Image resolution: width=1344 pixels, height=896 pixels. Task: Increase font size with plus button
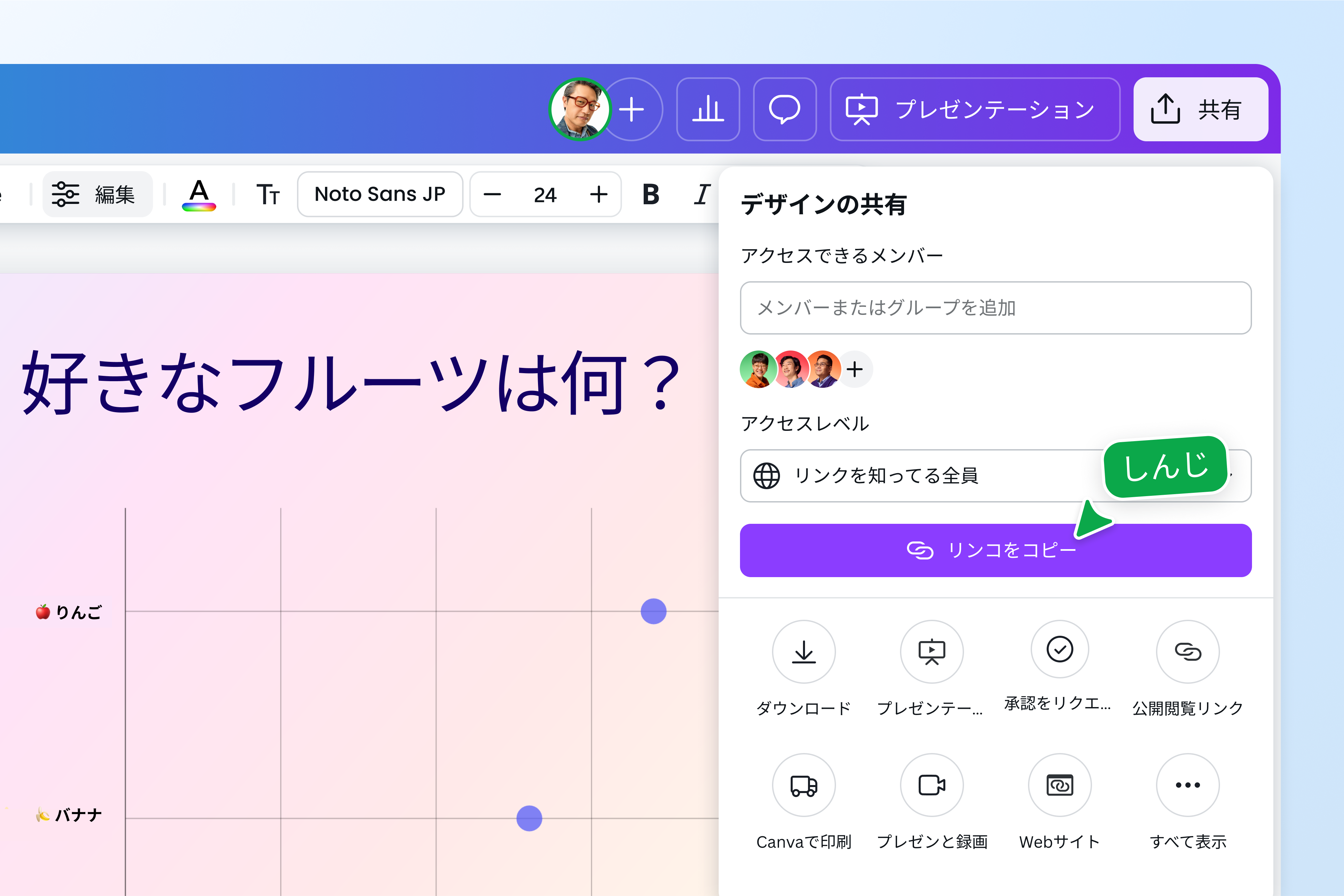point(599,194)
